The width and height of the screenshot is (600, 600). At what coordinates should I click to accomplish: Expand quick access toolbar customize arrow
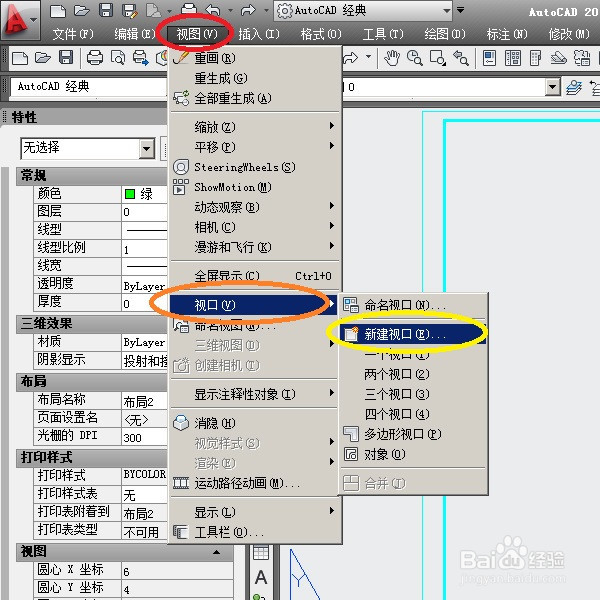tap(461, 10)
